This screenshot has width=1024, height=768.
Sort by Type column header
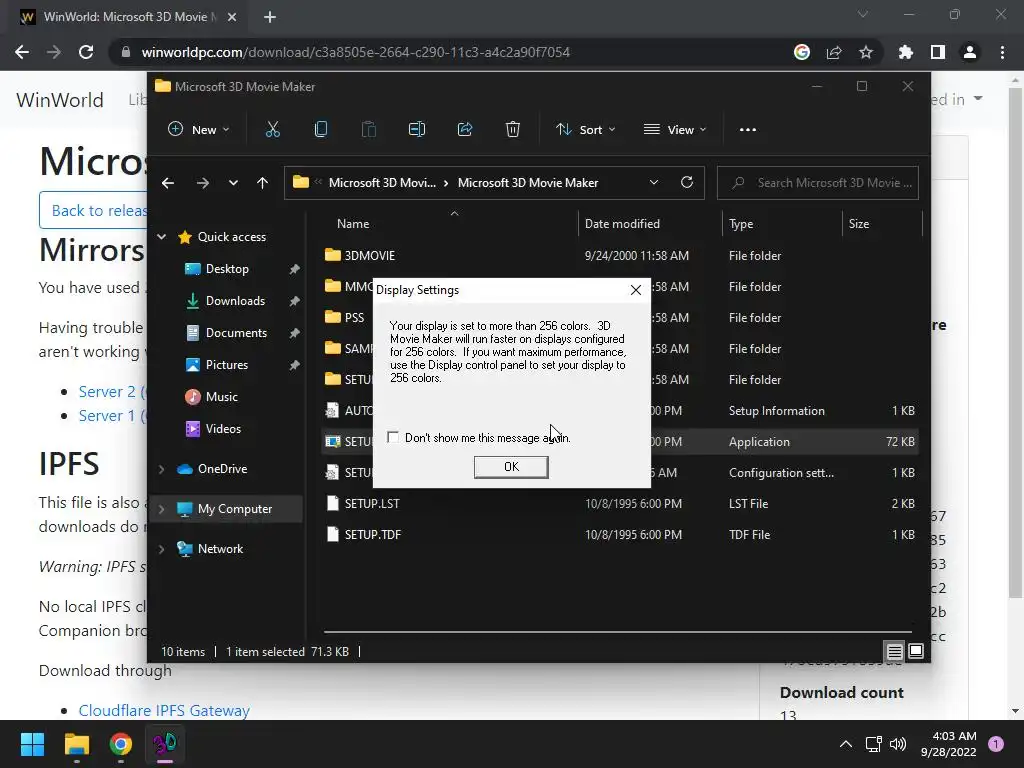point(741,223)
